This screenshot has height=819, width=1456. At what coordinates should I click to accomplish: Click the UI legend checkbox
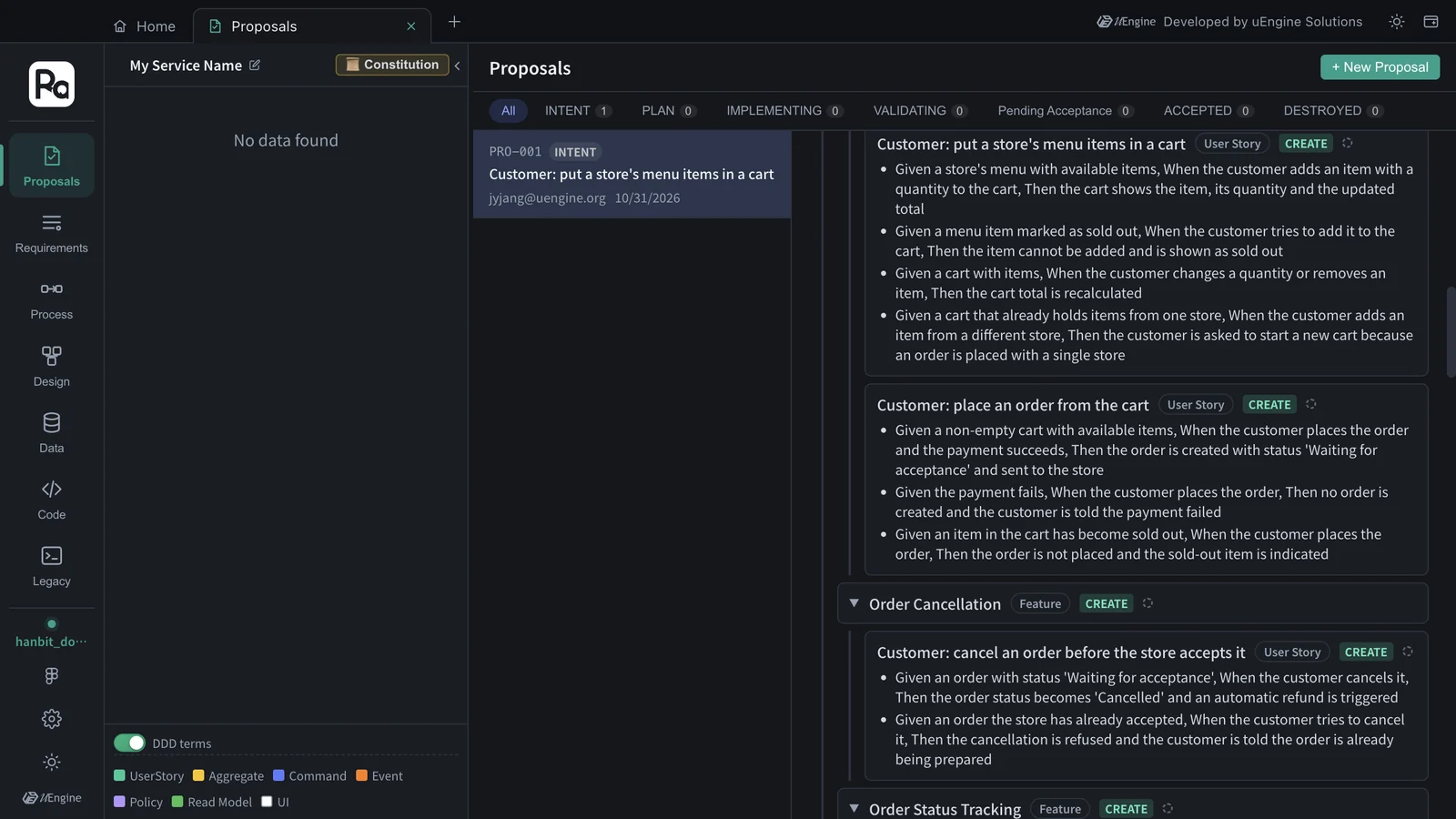(267, 802)
